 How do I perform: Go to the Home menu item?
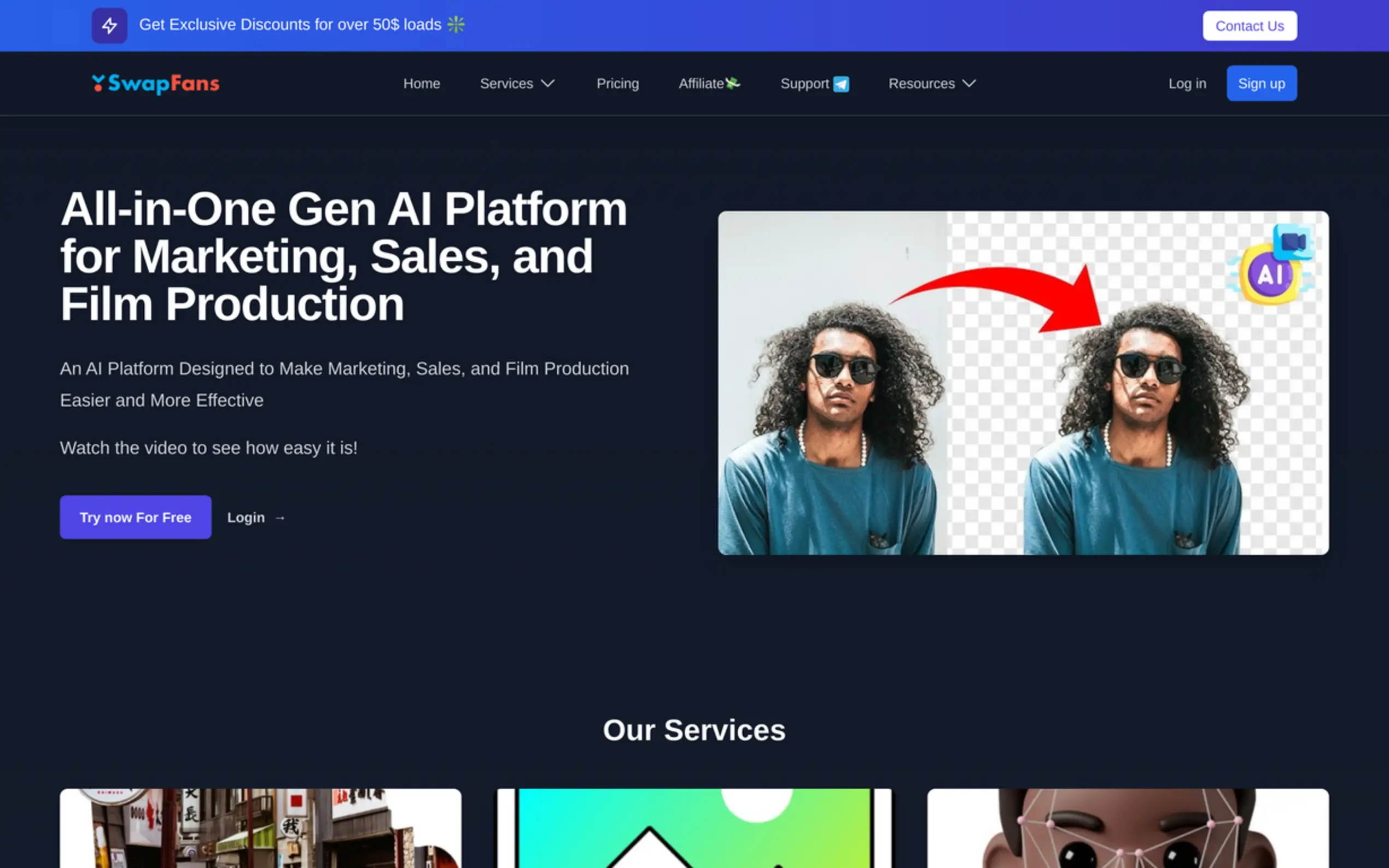(422, 84)
